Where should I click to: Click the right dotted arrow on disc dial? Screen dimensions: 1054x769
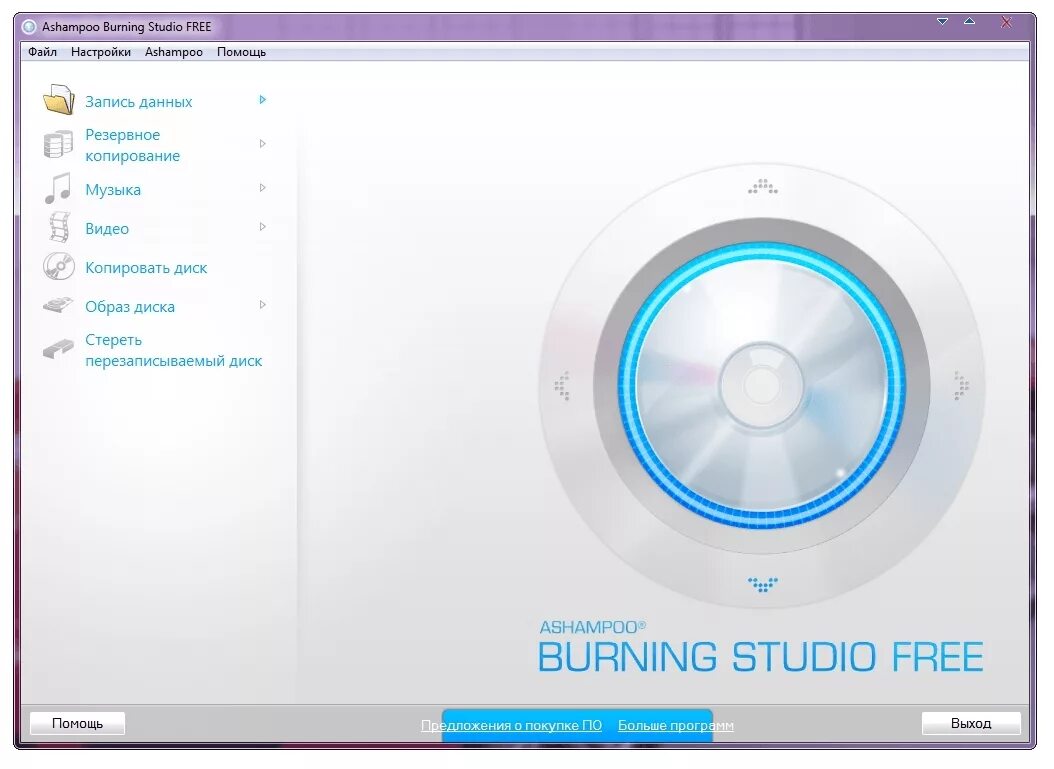(961, 385)
